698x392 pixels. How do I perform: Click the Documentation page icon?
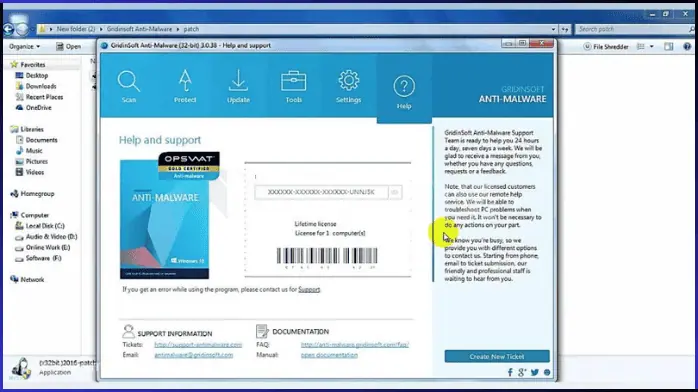262,331
